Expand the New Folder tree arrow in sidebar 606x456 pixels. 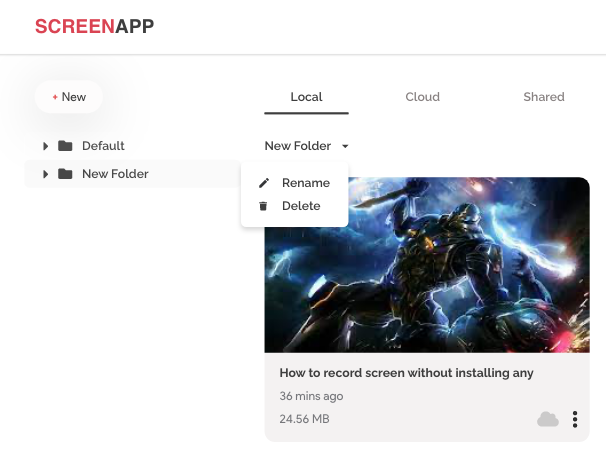(46, 174)
